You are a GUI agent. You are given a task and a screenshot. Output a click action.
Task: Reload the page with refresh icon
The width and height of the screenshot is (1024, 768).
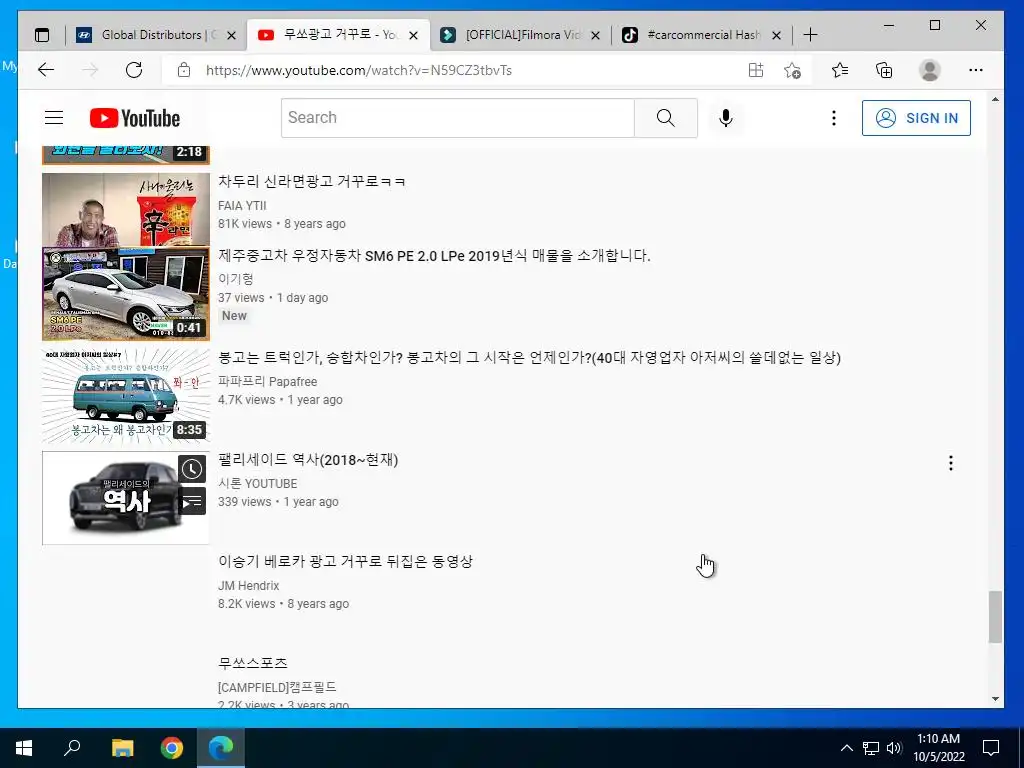134,70
